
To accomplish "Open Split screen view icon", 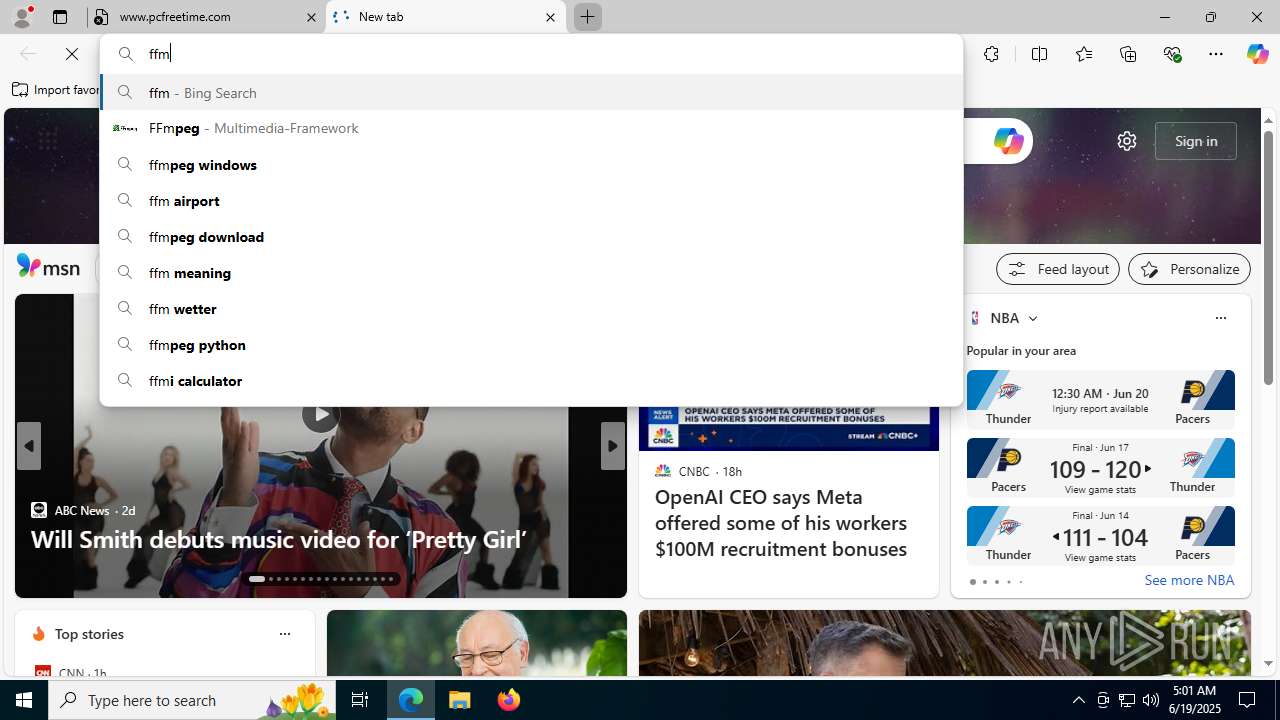I will 1039,54.
